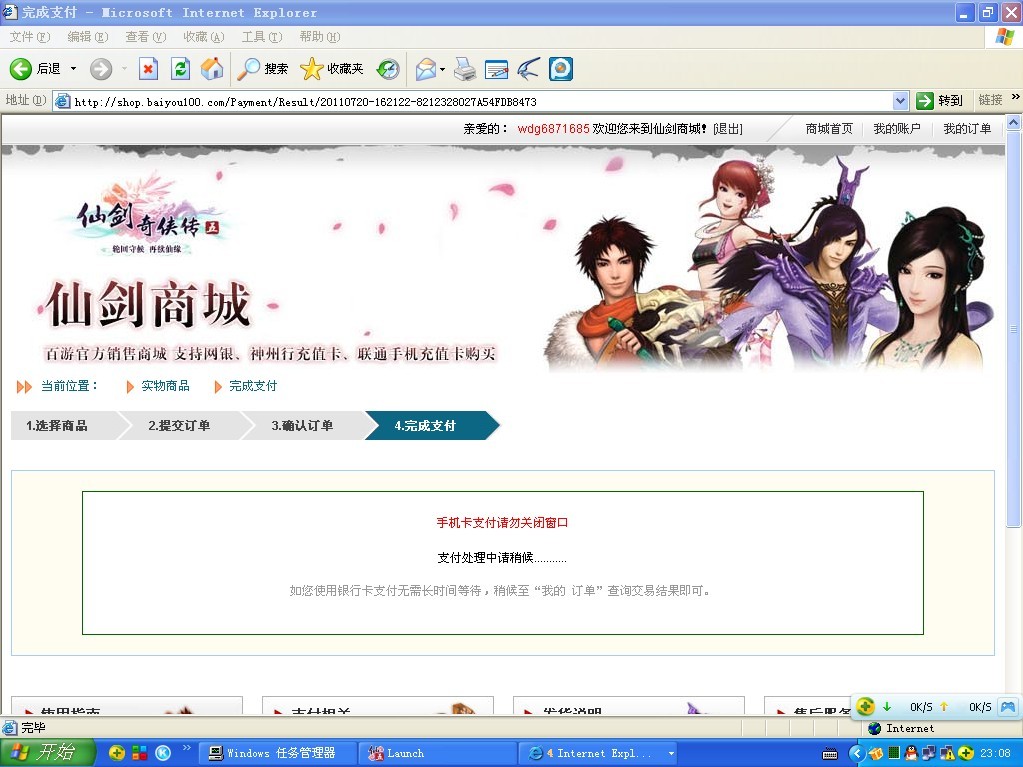
Task: Open the Favorites (收藏夹) star button
Action: pos(331,68)
